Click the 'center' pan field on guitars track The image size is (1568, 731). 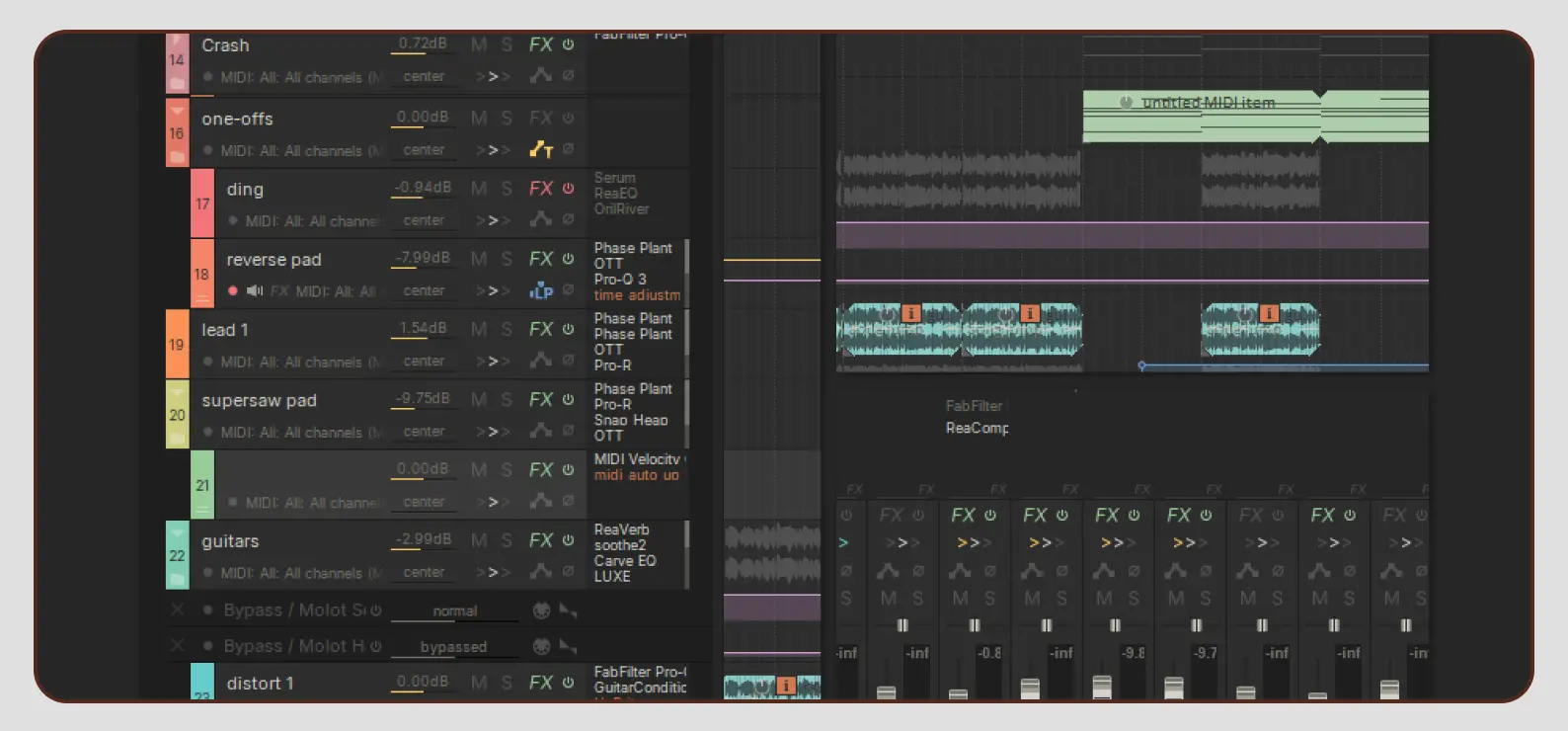click(x=424, y=572)
